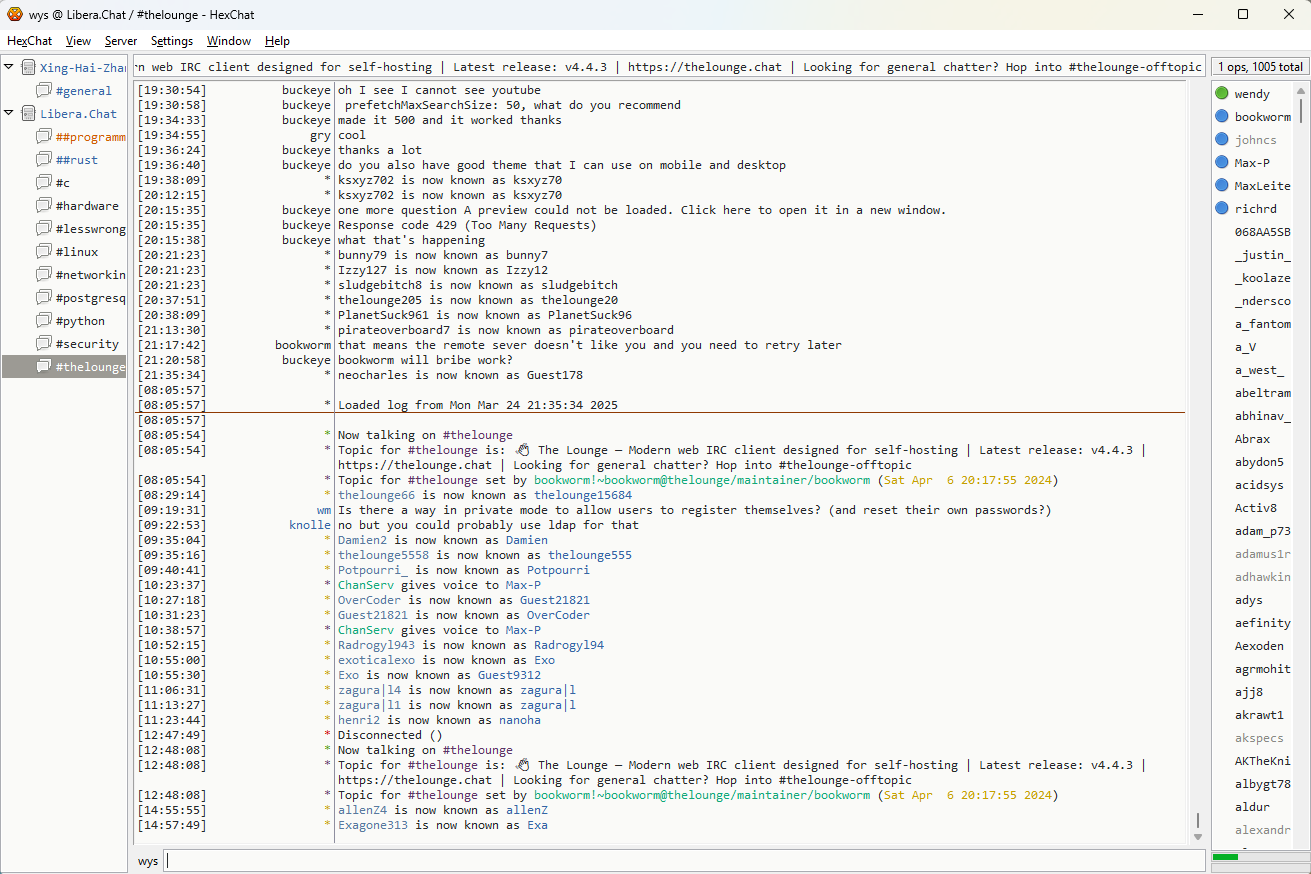Click the chat area scrollbar down arrow
The width and height of the screenshot is (1311, 874).
tap(1198, 836)
